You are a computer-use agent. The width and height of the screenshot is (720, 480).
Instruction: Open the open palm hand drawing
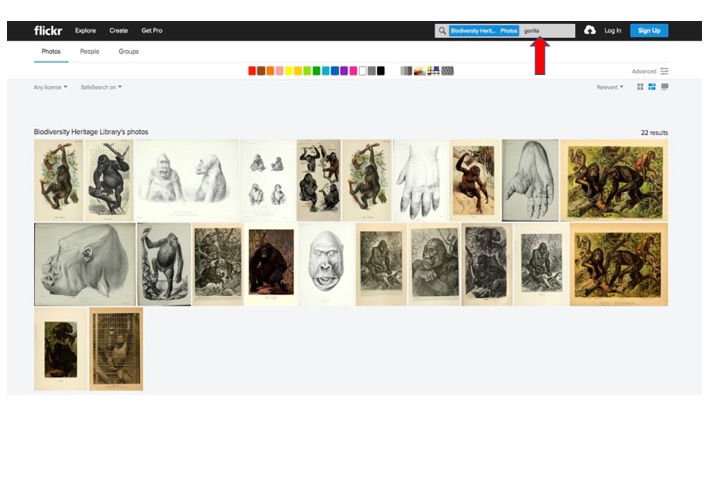click(x=530, y=180)
